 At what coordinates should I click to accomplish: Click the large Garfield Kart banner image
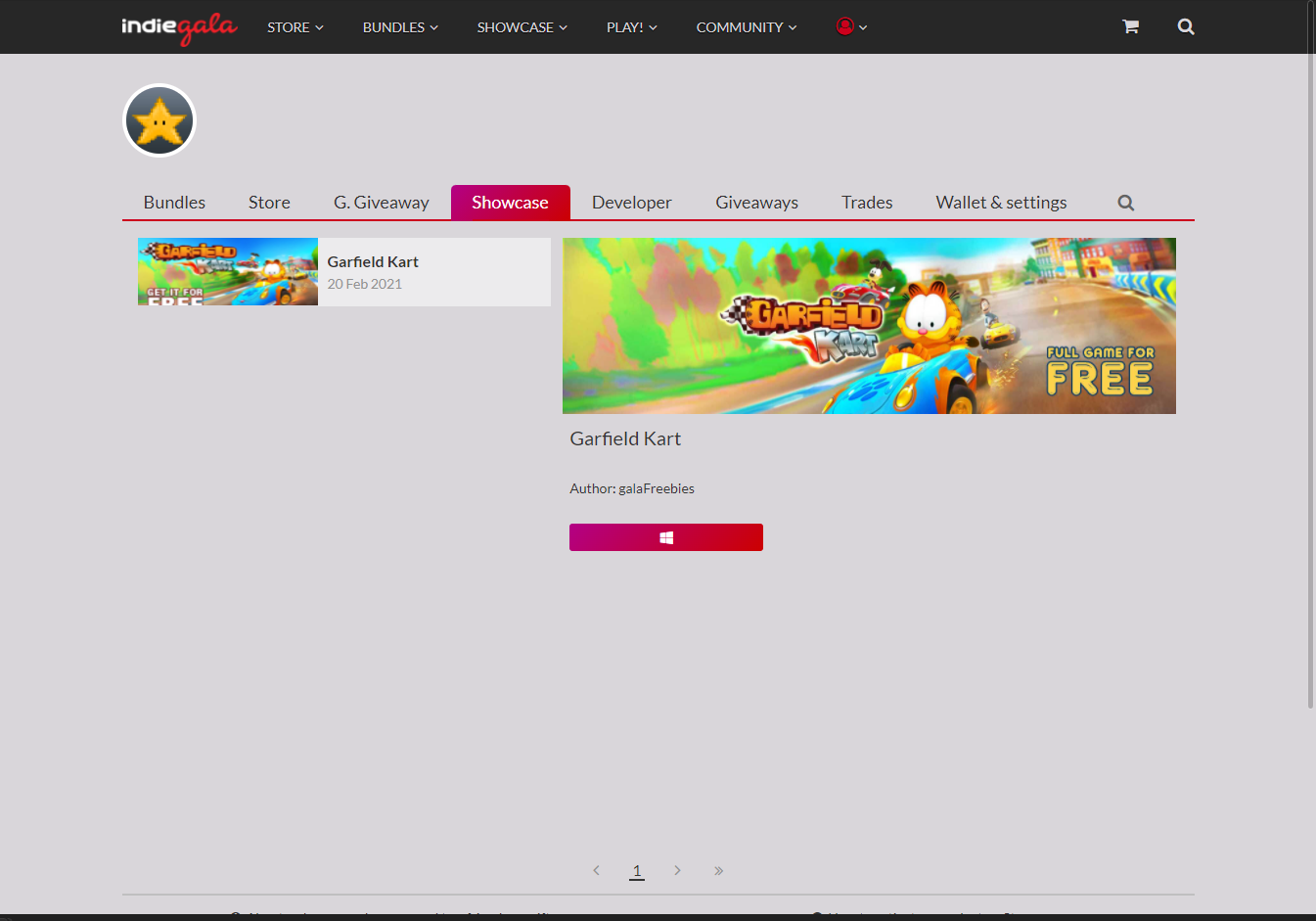point(869,326)
